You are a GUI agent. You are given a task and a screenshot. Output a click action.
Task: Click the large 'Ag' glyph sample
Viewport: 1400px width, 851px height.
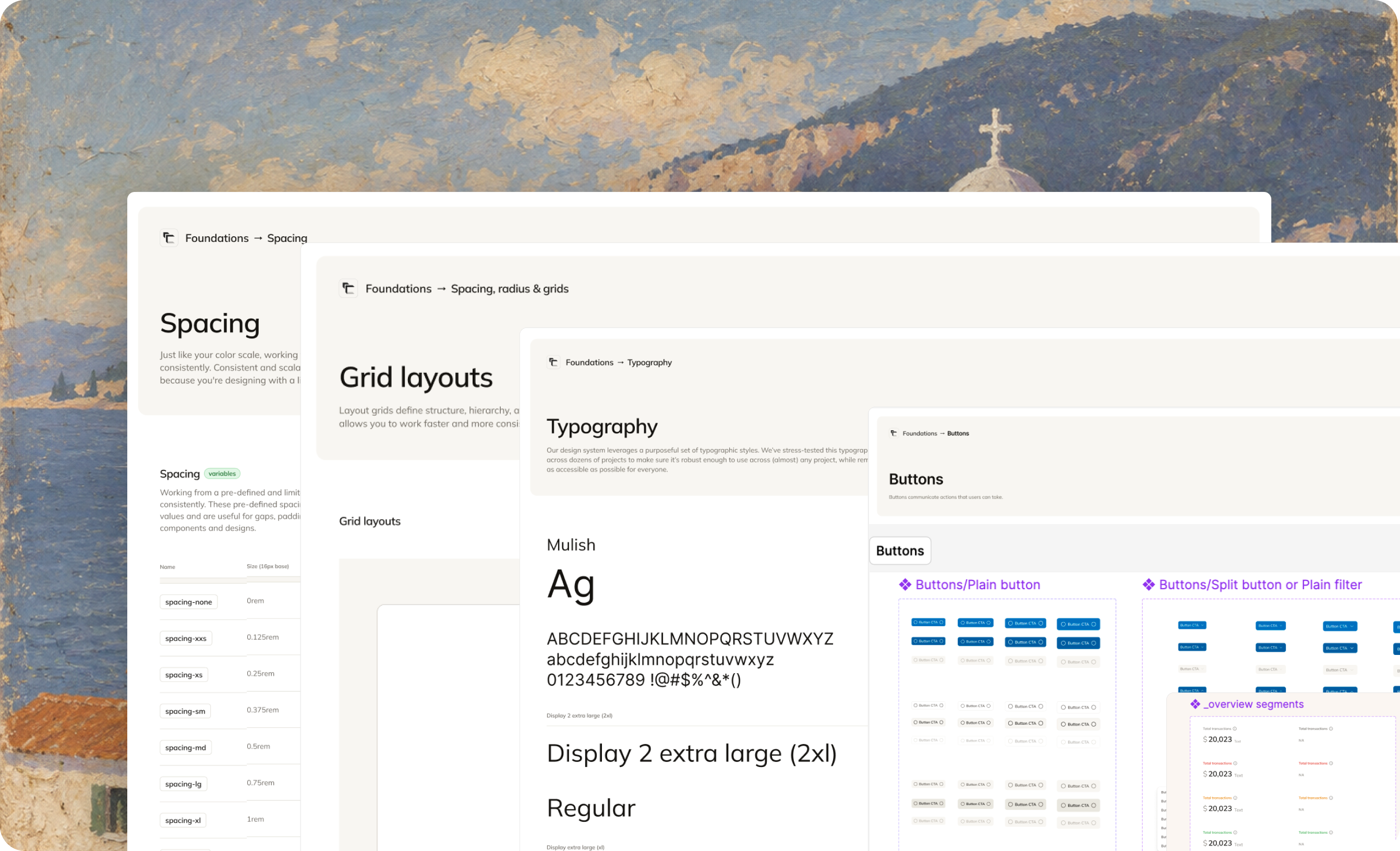point(571,586)
